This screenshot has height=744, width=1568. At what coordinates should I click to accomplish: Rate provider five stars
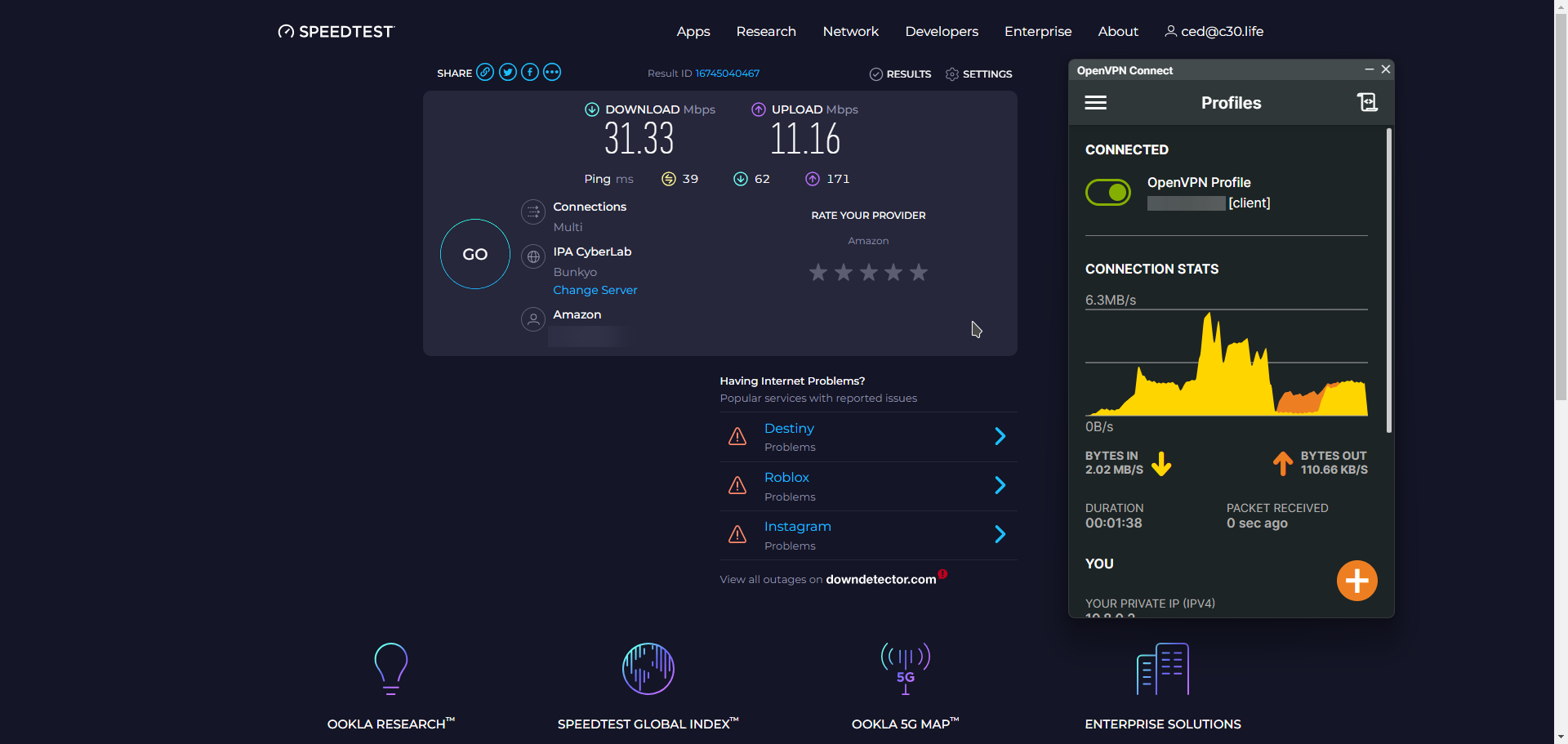point(919,272)
